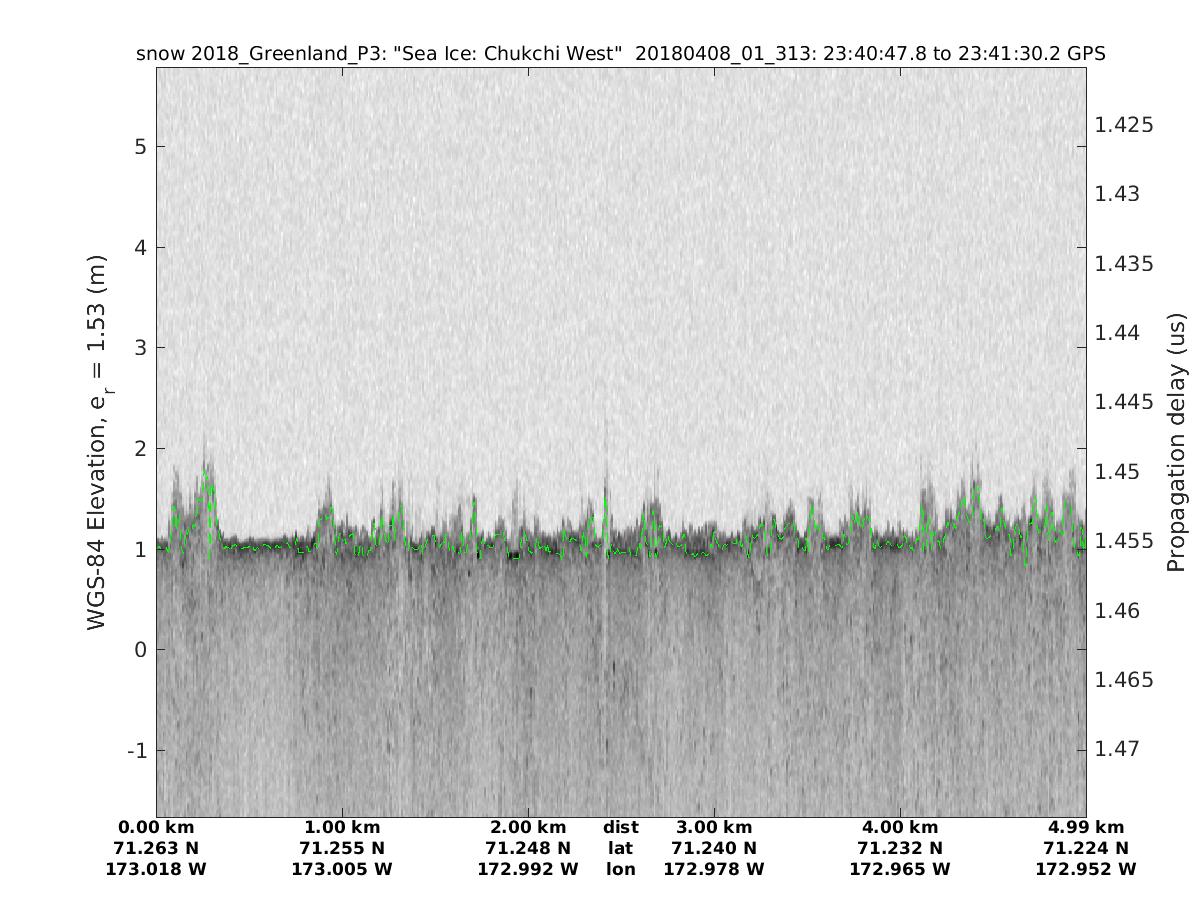The height and width of the screenshot is (900, 1200).
Task: Click the y-axis tick label 5
Action: click(x=138, y=147)
